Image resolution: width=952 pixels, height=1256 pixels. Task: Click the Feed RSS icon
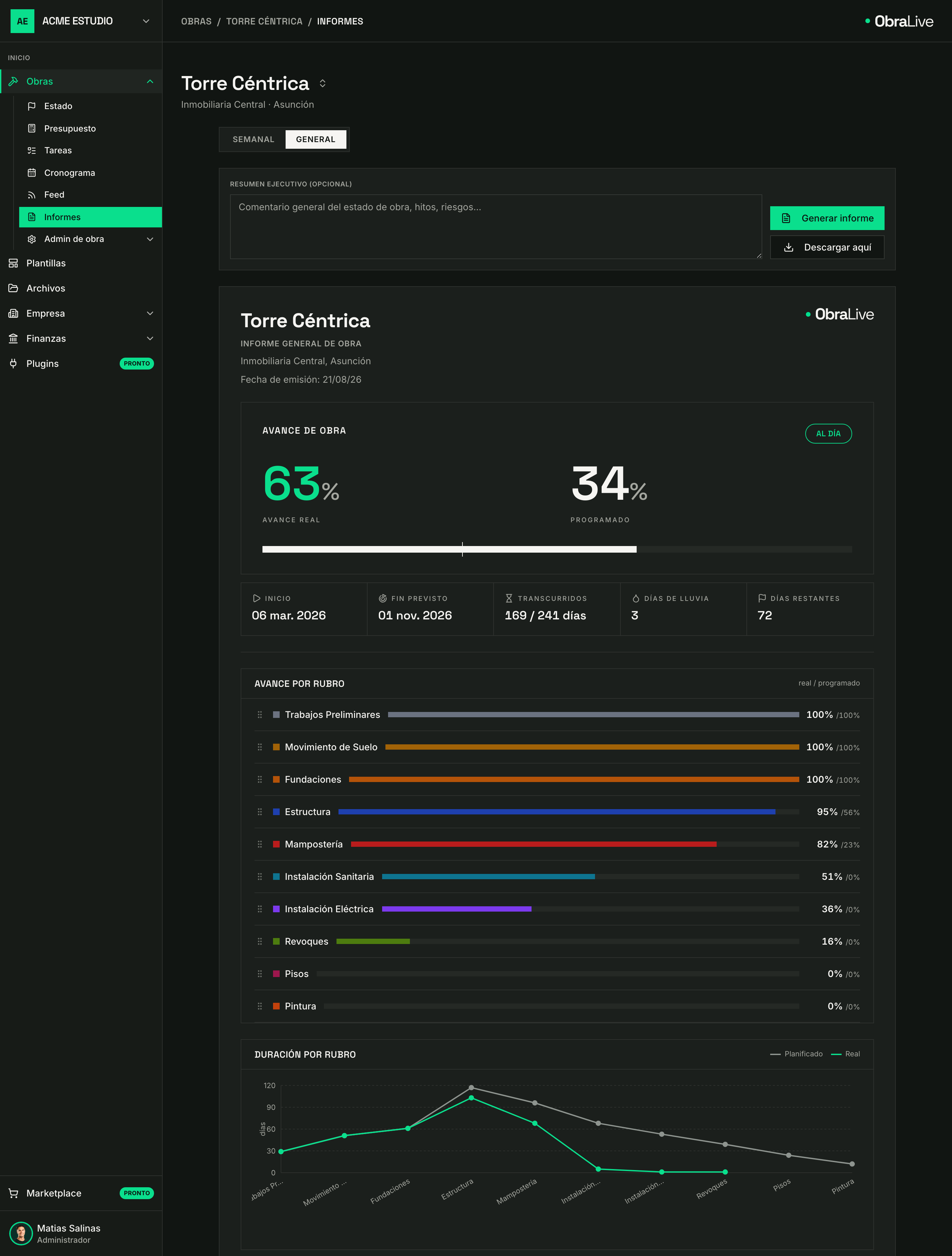pyautogui.click(x=32, y=195)
